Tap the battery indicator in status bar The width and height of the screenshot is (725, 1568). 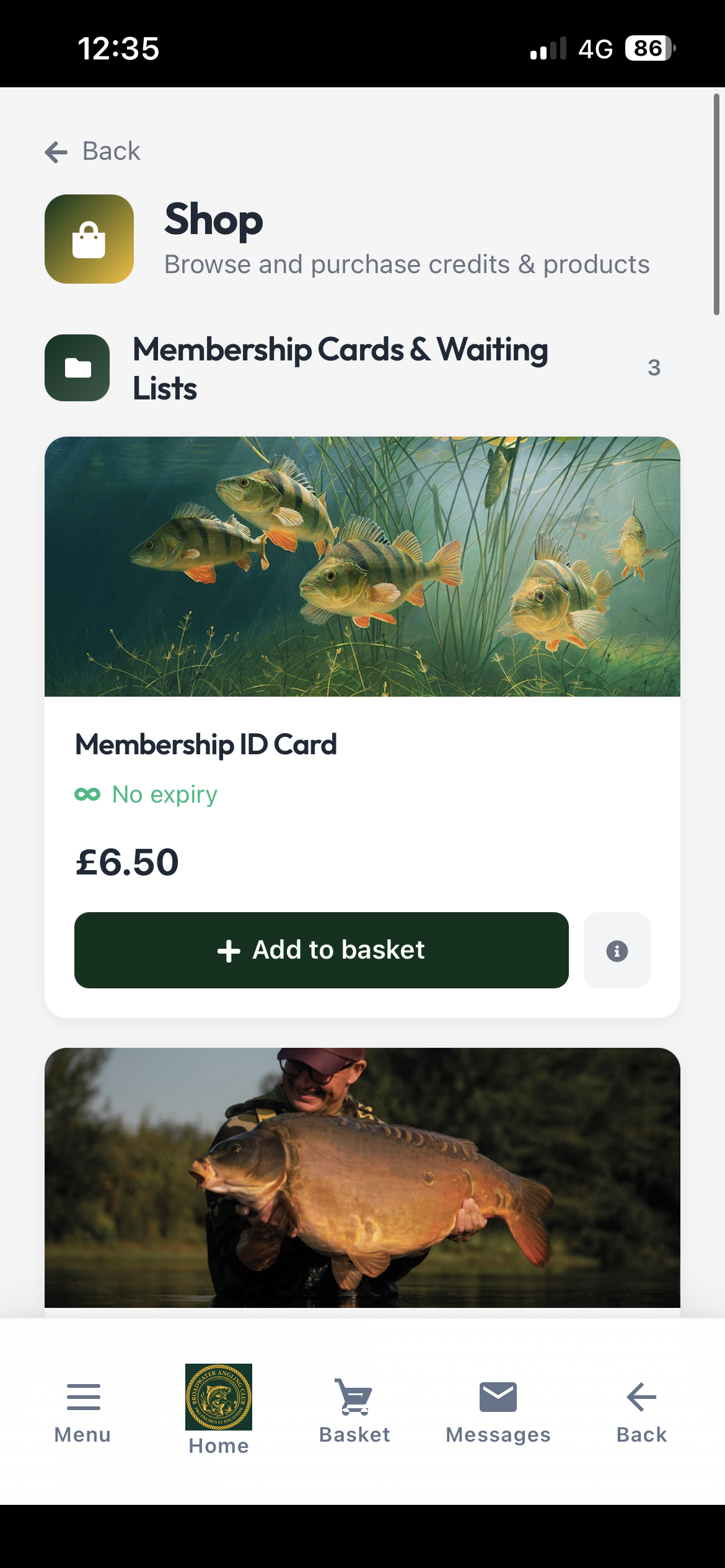click(x=649, y=48)
